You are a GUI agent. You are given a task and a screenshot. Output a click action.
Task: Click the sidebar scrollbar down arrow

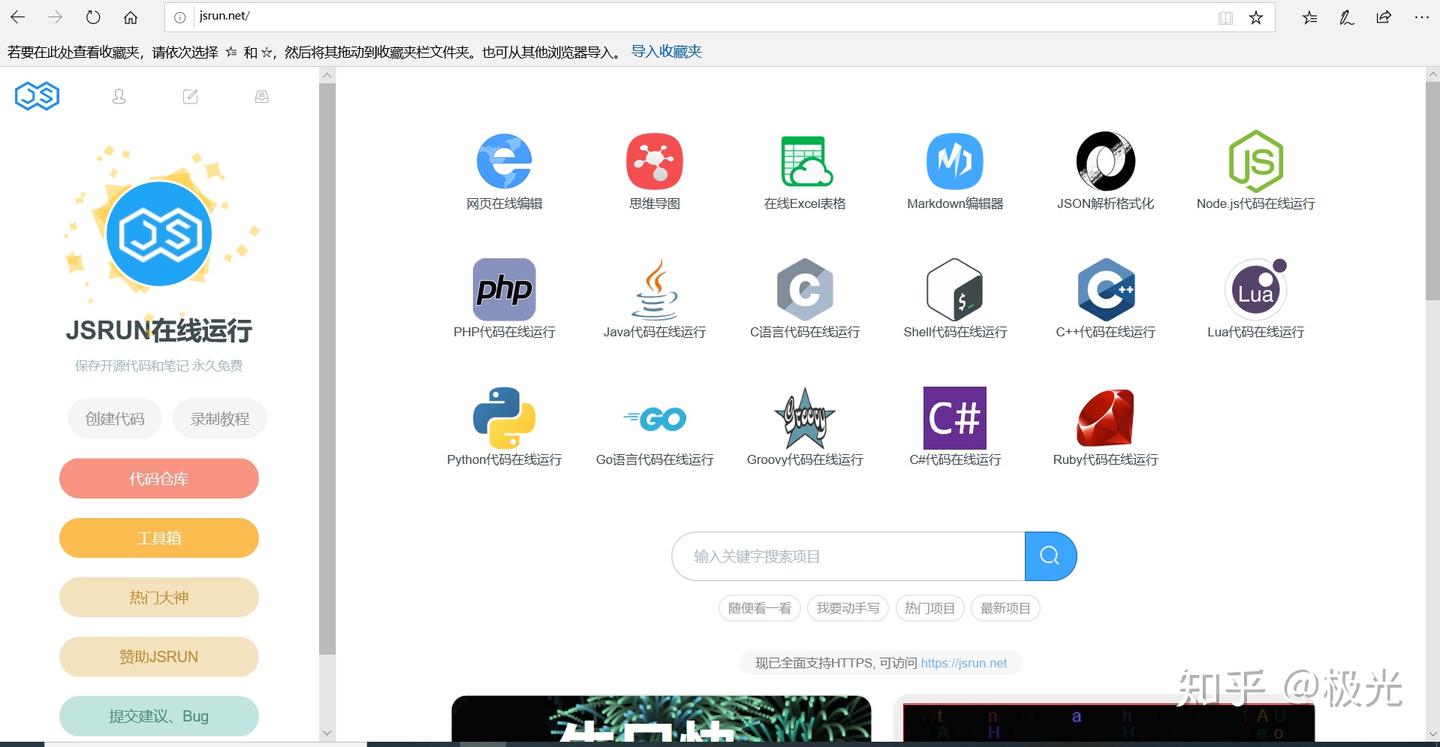[327, 733]
